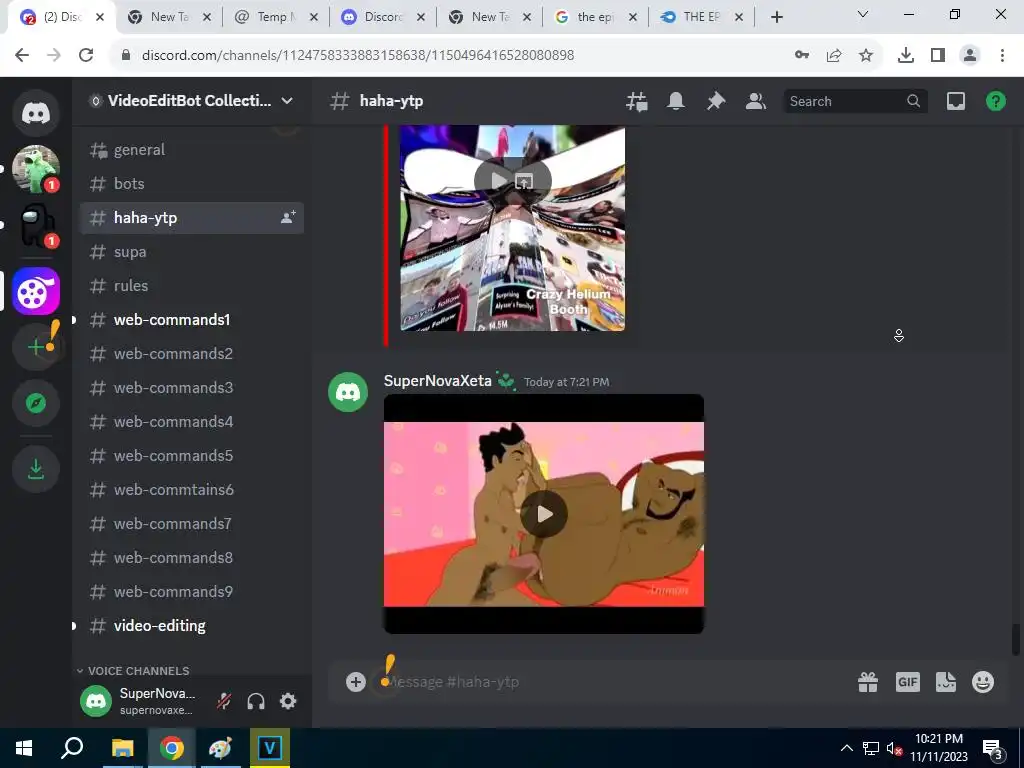Open Chrome downloads icon
The height and width of the screenshot is (768, 1024).
(906, 56)
